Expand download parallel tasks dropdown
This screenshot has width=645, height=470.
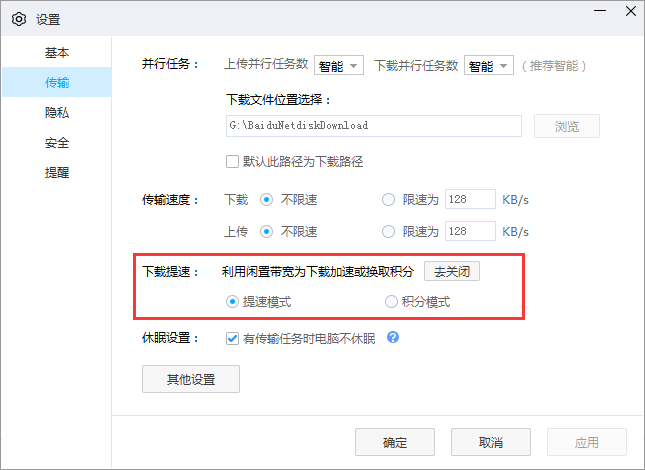489,66
